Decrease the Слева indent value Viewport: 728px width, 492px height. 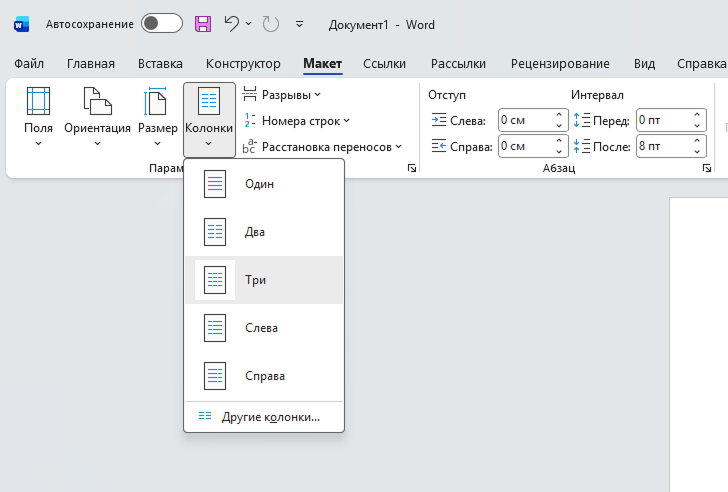(x=559, y=126)
